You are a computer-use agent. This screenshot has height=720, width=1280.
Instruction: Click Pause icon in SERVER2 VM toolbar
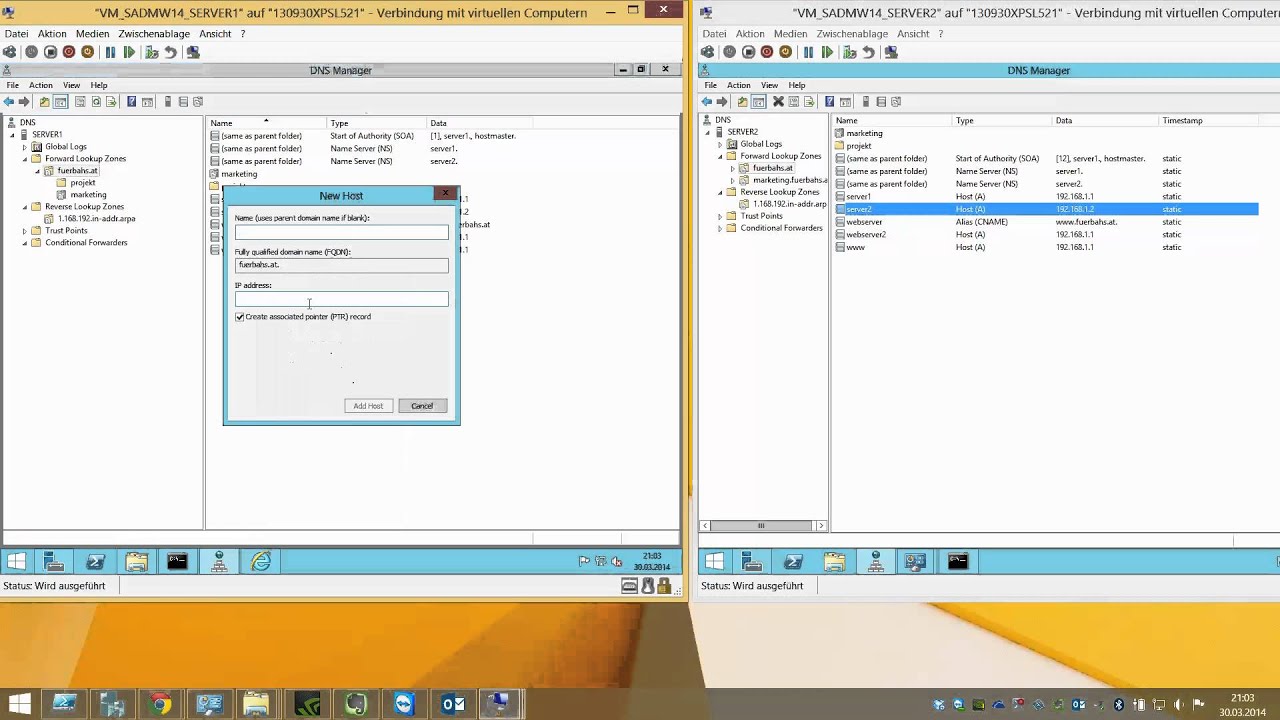click(809, 52)
